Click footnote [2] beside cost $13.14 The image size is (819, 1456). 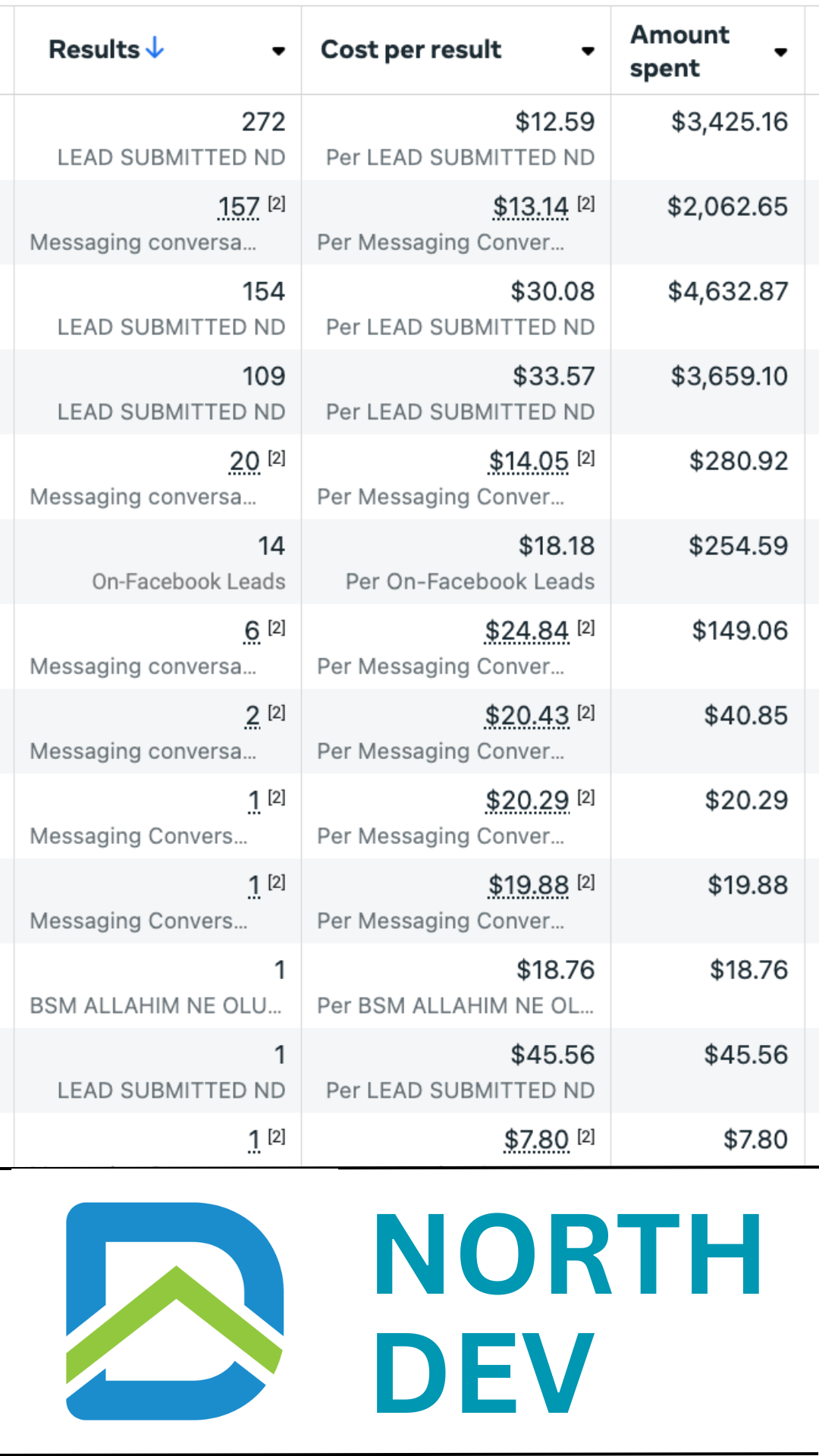tap(586, 203)
